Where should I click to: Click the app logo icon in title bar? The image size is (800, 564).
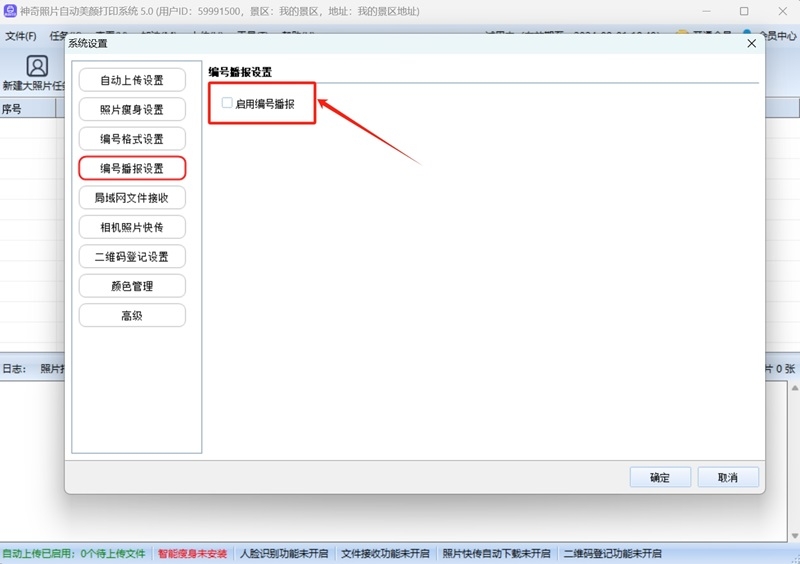coord(10,11)
